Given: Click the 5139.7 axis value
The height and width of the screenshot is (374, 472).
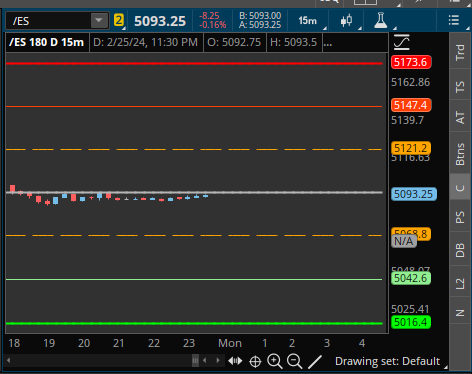Looking at the screenshot, I should tap(408, 120).
